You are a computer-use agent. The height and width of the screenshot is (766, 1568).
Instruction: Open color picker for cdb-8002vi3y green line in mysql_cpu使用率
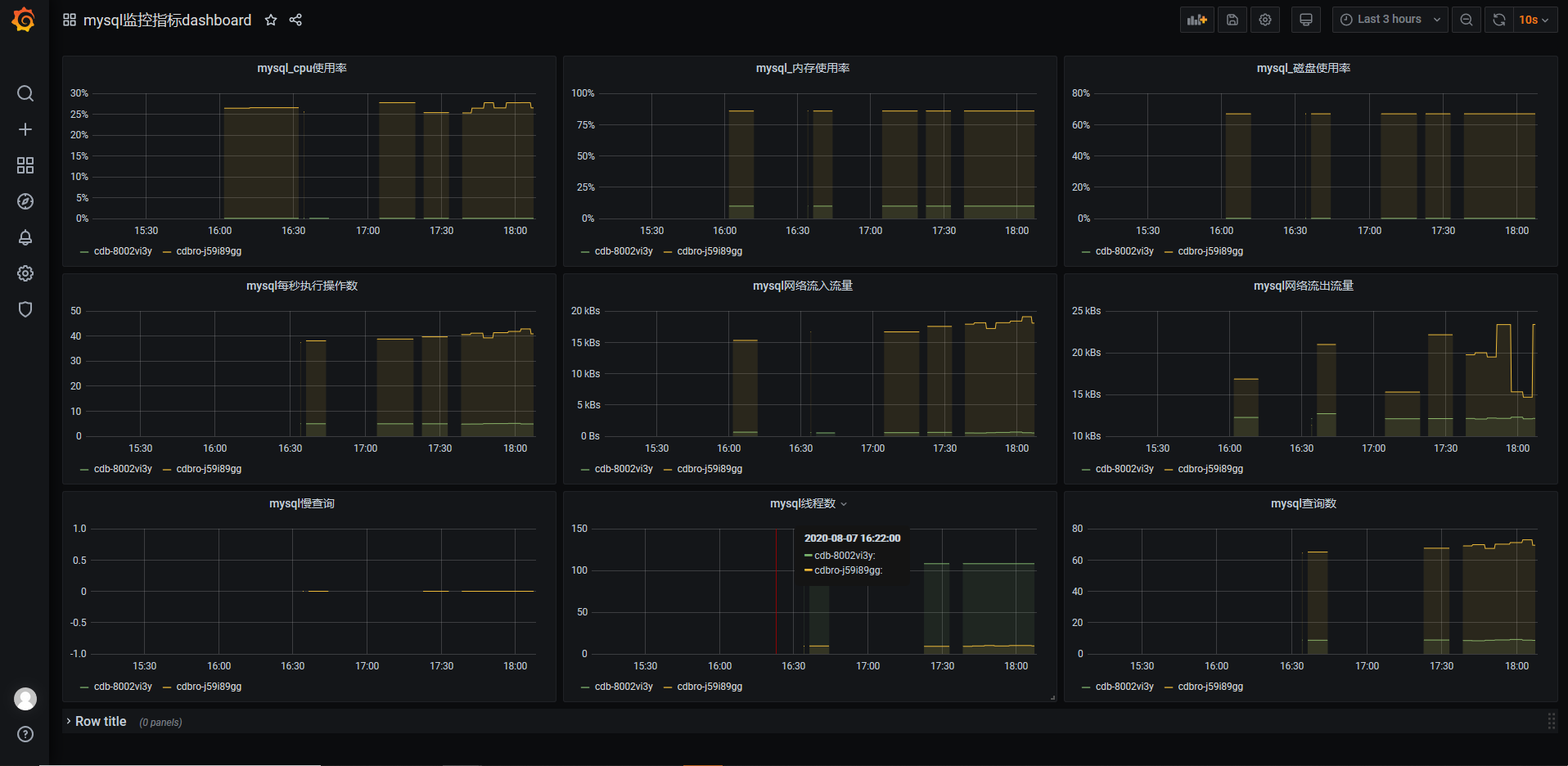tap(84, 252)
